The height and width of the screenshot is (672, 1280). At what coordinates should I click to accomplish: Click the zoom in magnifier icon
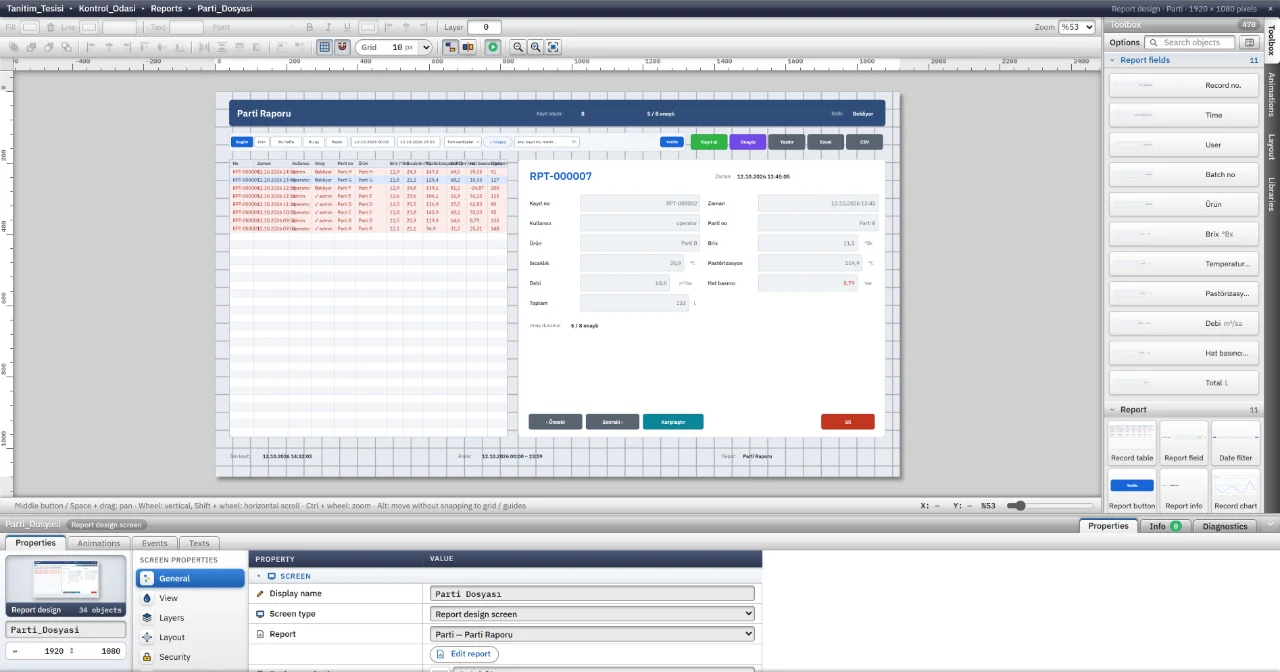(536, 47)
